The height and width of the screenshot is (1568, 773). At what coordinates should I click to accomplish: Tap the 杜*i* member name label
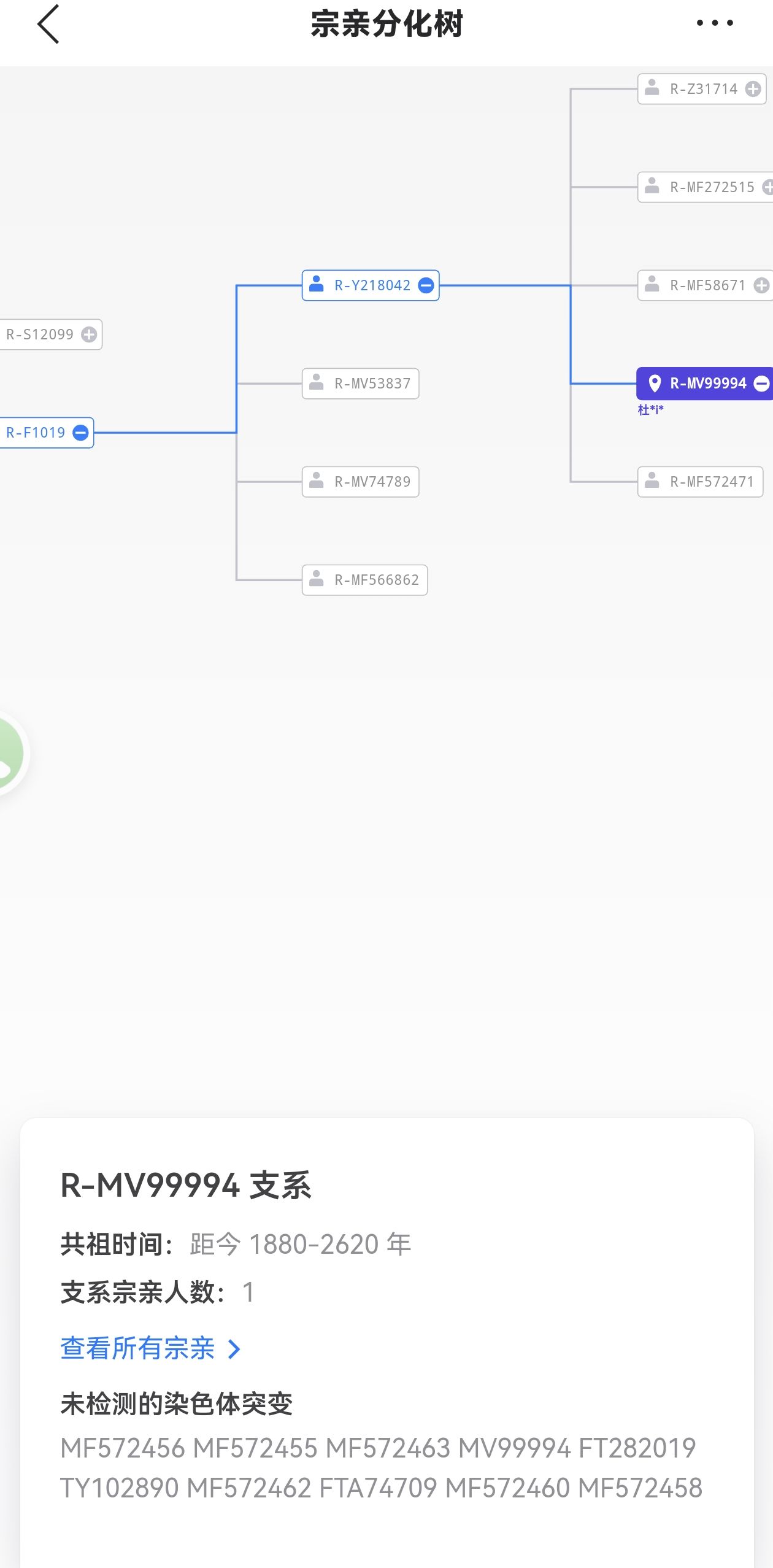(x=650, y=410)
